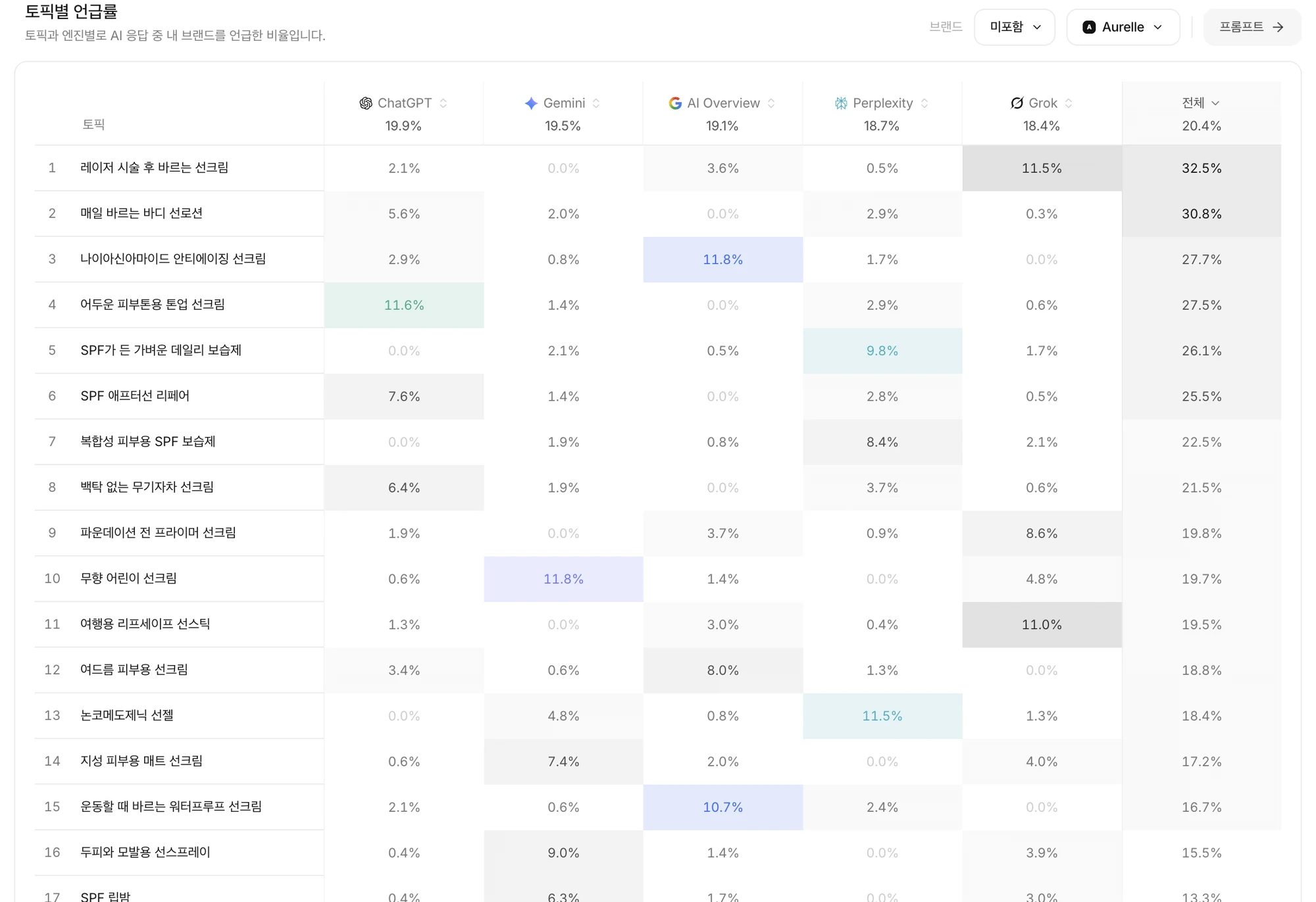The image size is (1316, 902).
Task: Click Grok 11.5% cell in row 1
Action: pyautogui.click(x=1042, y=168)
